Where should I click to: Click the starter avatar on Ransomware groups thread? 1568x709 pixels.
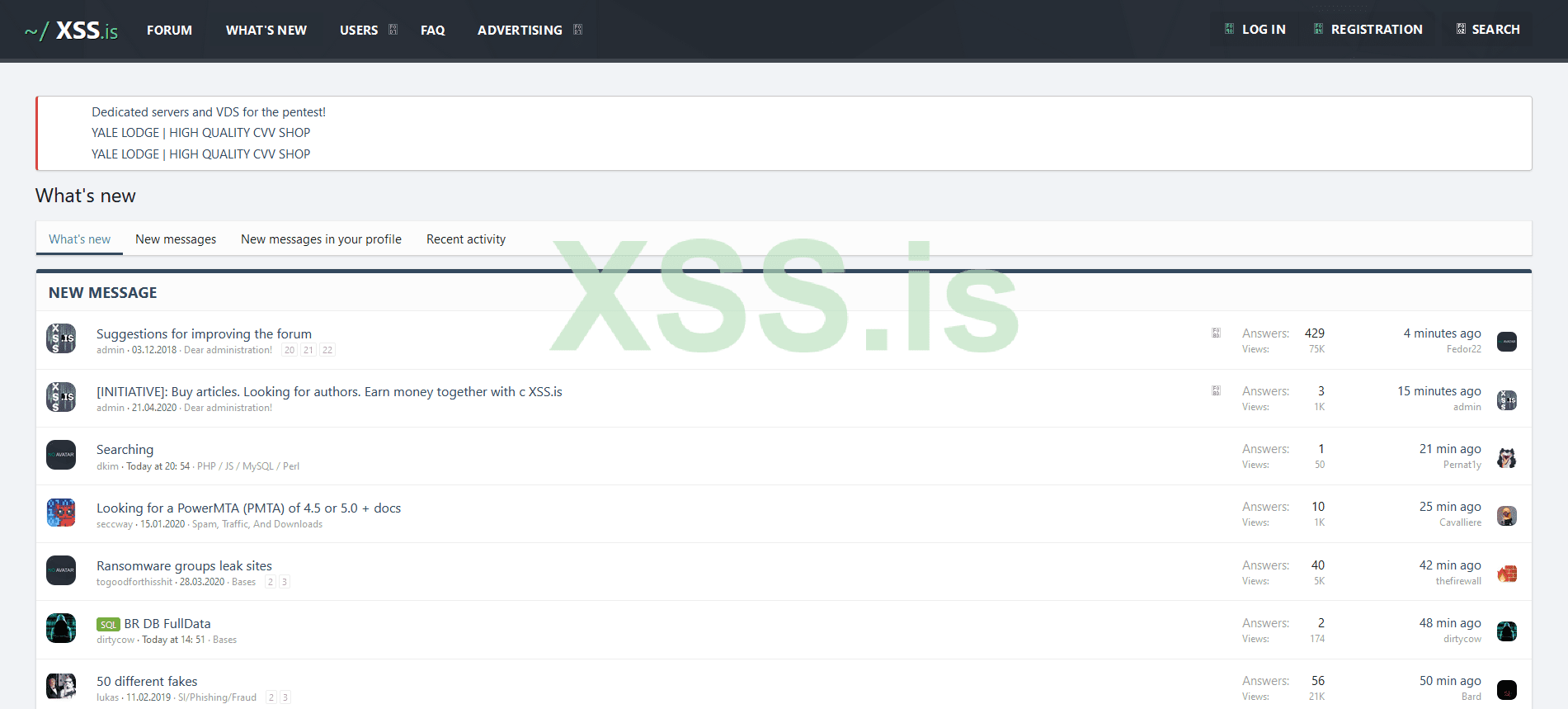click(61, 570)
